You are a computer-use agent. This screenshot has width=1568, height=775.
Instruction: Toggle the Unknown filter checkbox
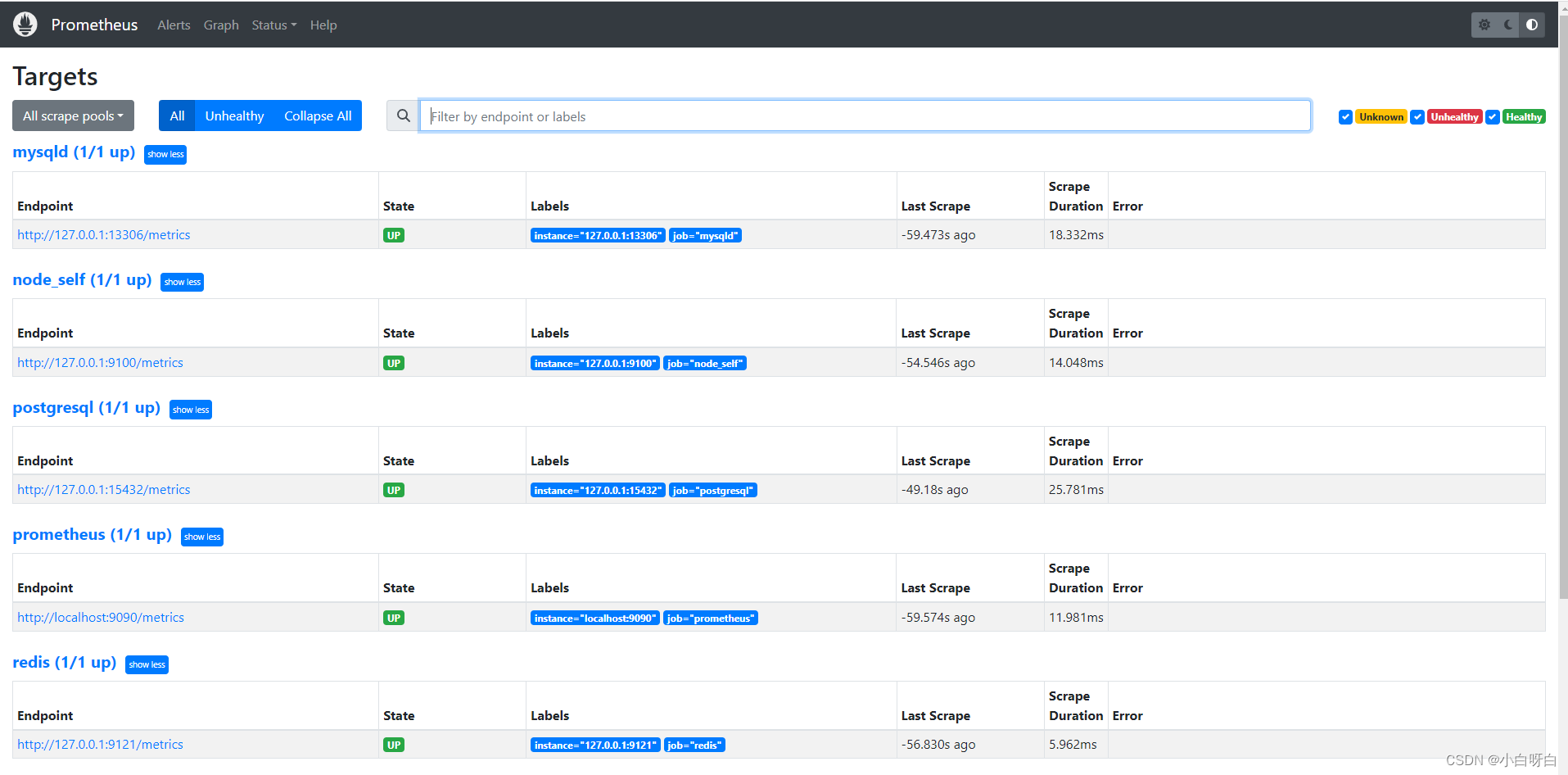click(x=1345, y=117)
